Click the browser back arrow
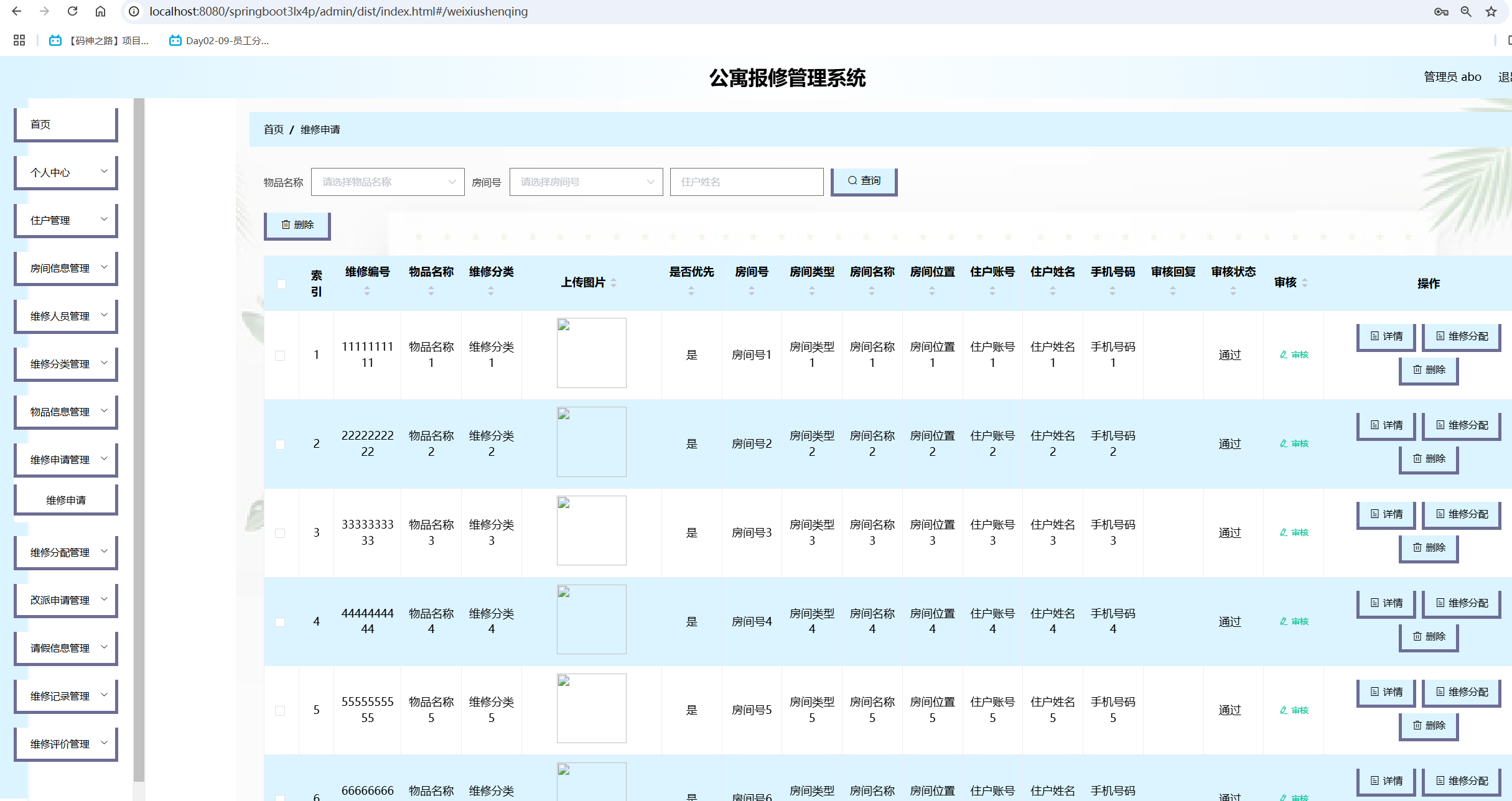1512x801 pixels. pos(17,11)
